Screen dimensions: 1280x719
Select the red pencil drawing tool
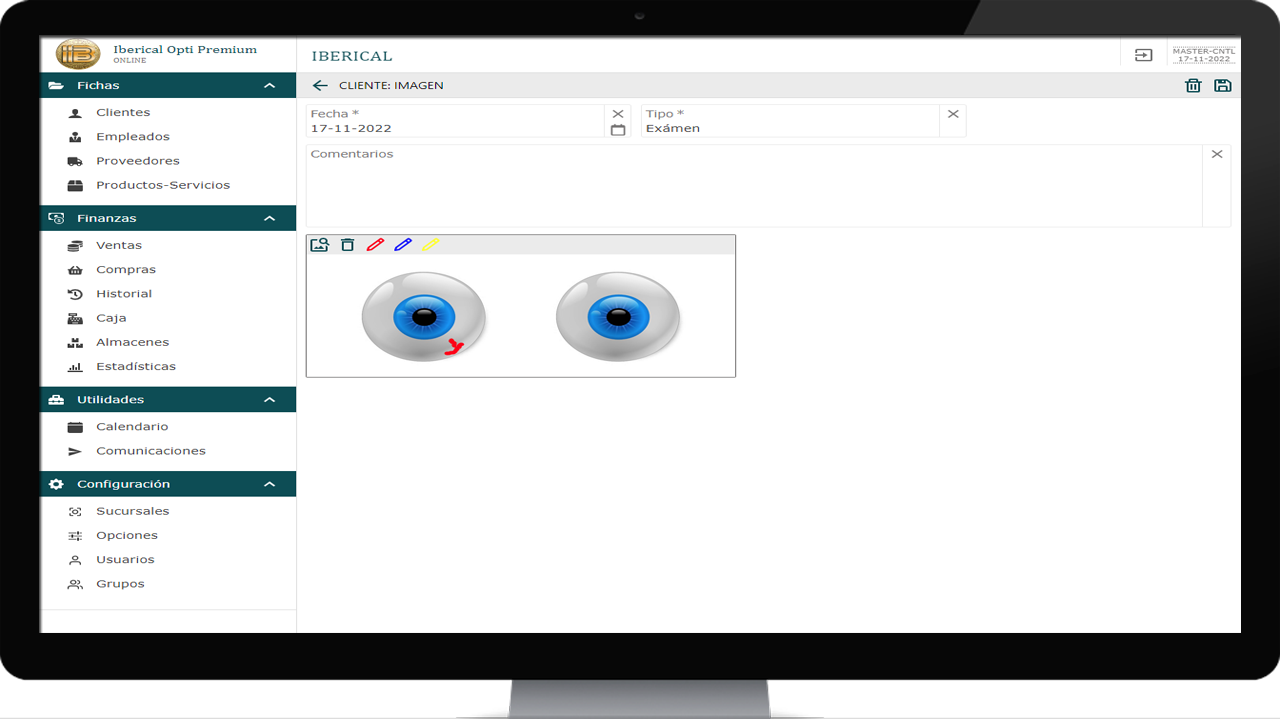[375, 245]
